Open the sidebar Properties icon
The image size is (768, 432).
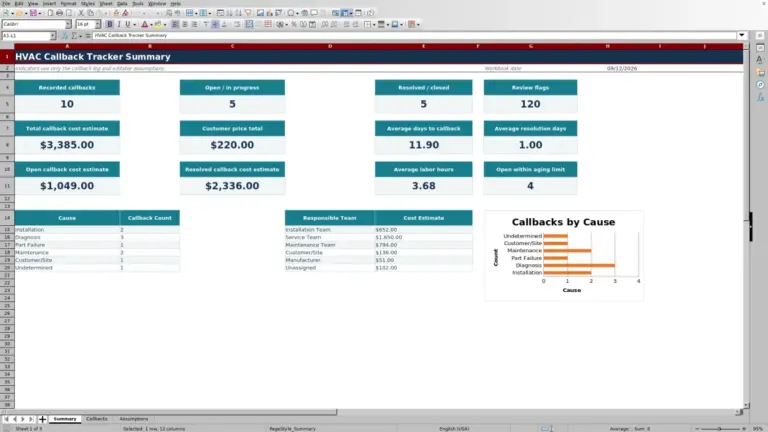tap(760, 48)
